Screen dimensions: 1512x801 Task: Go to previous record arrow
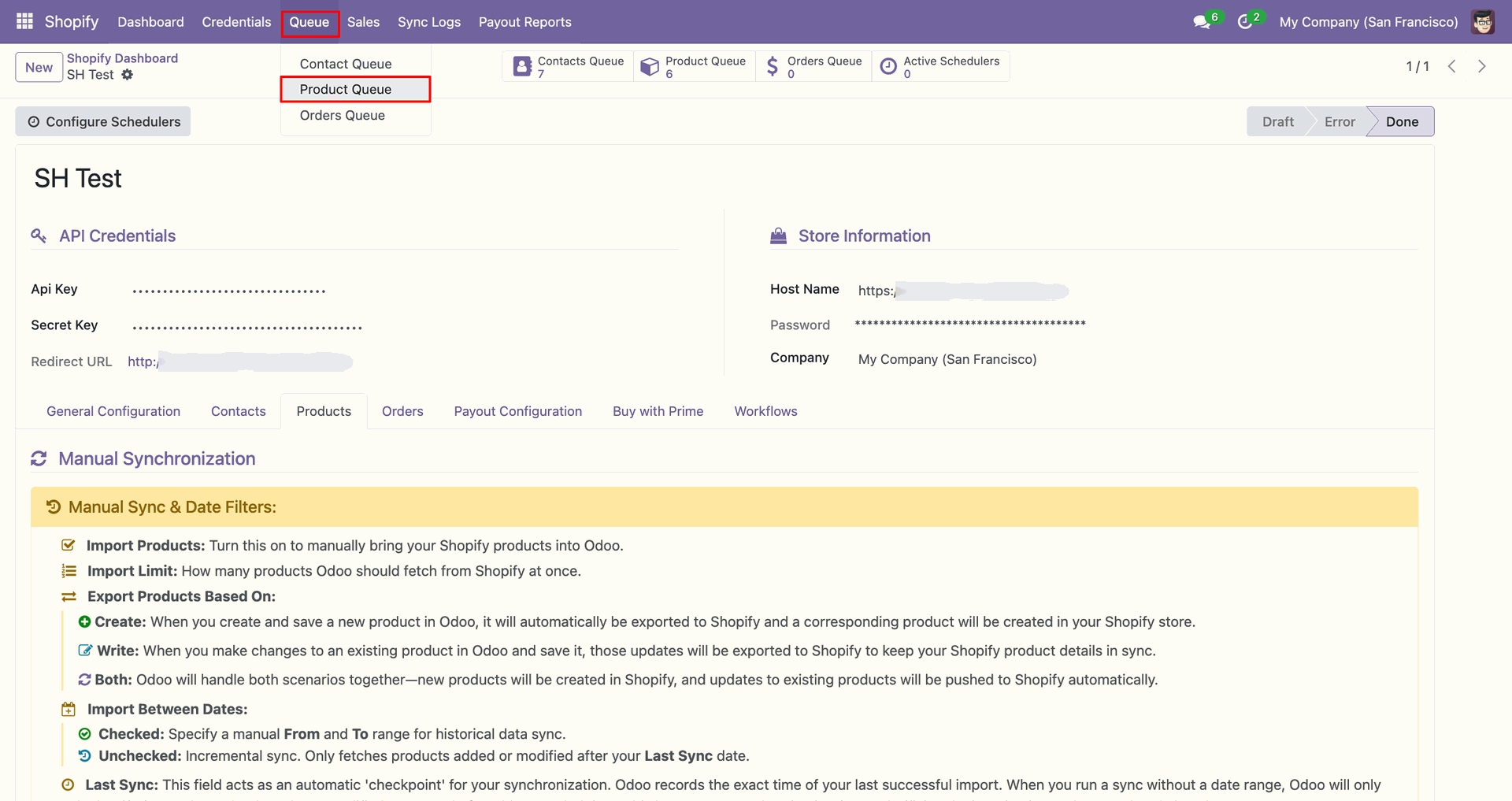point(1452,66)
